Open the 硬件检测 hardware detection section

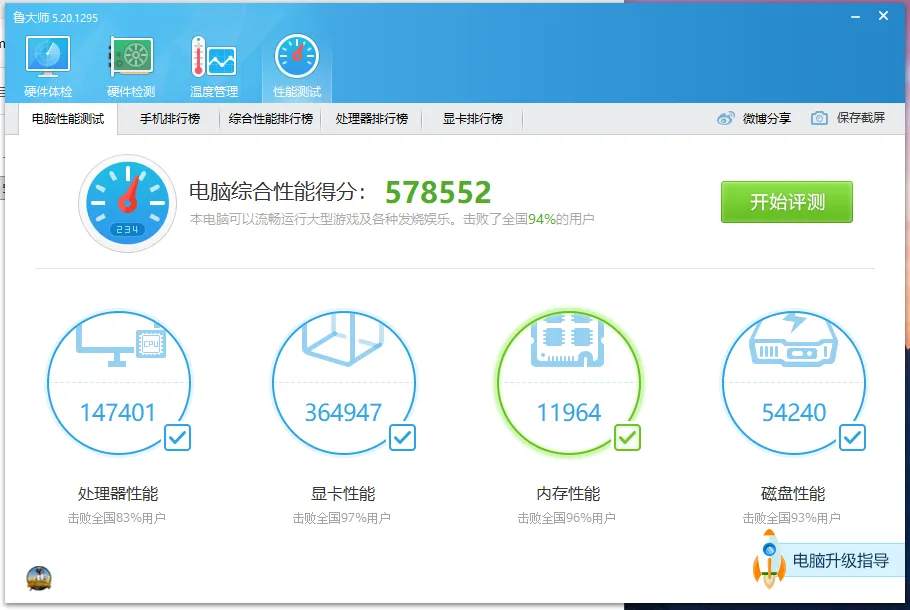(131, 67)
